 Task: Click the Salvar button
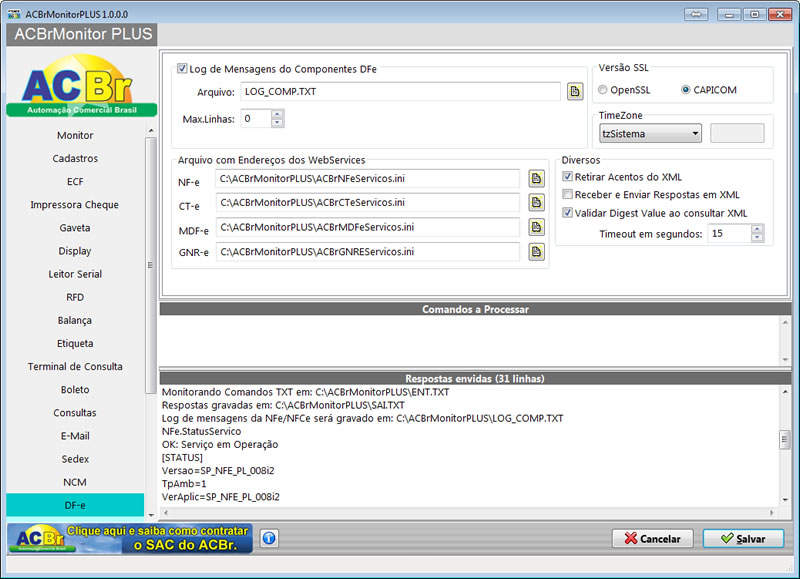coord(743,539)
